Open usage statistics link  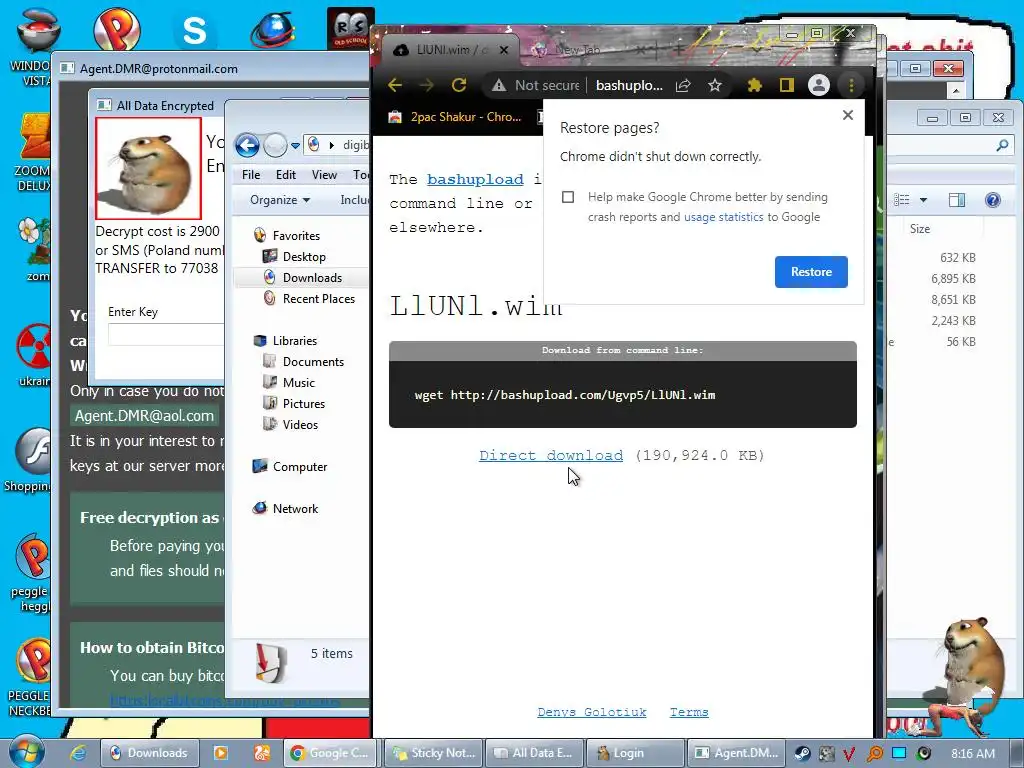(723, 217)
